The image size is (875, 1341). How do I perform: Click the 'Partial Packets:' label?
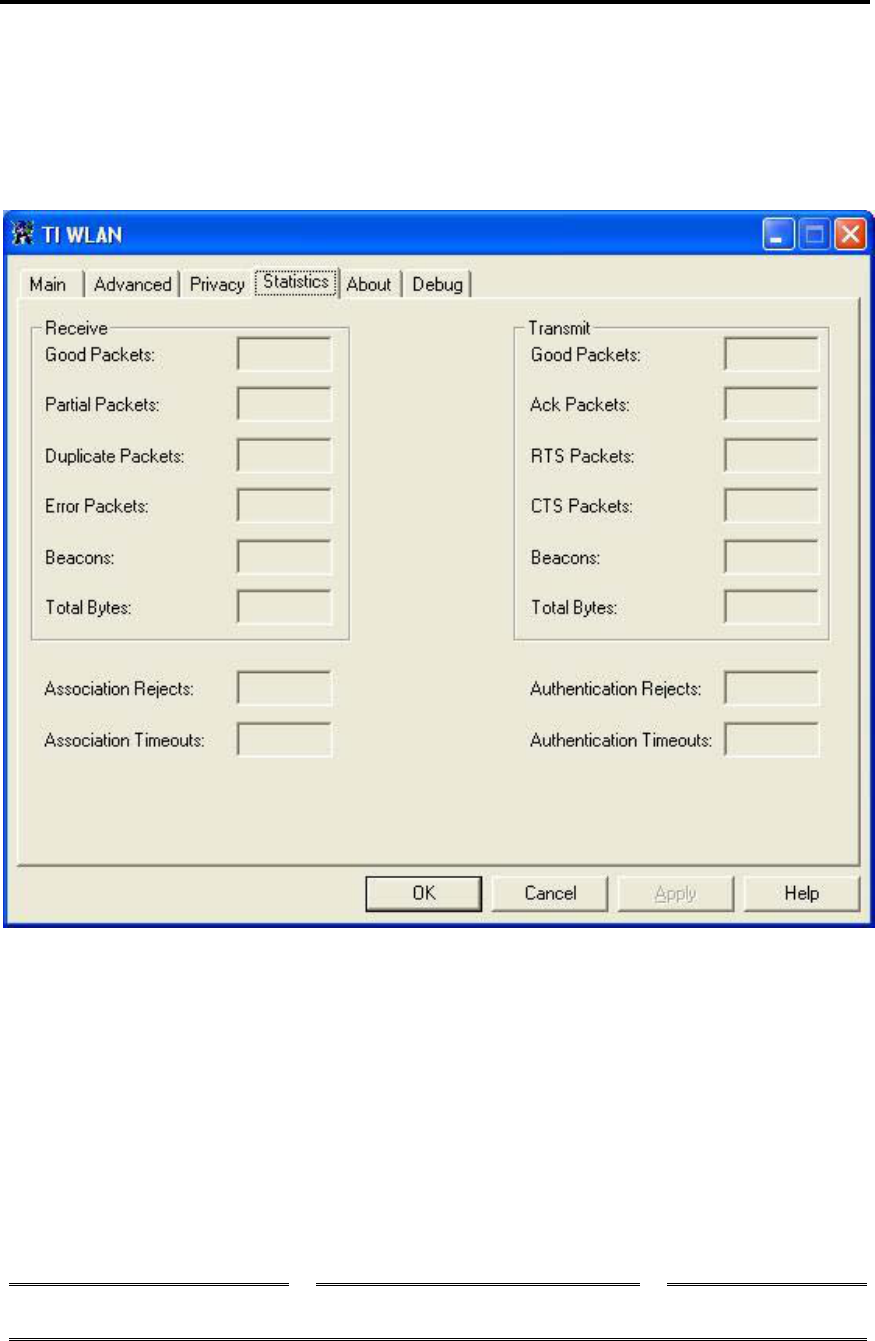point(102,405)
